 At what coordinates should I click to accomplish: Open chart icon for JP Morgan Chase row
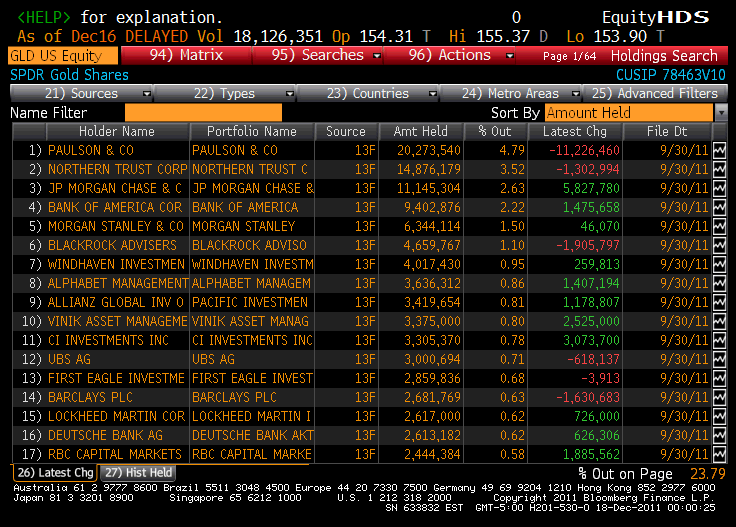pyautogui.click(x=720, y=189)
